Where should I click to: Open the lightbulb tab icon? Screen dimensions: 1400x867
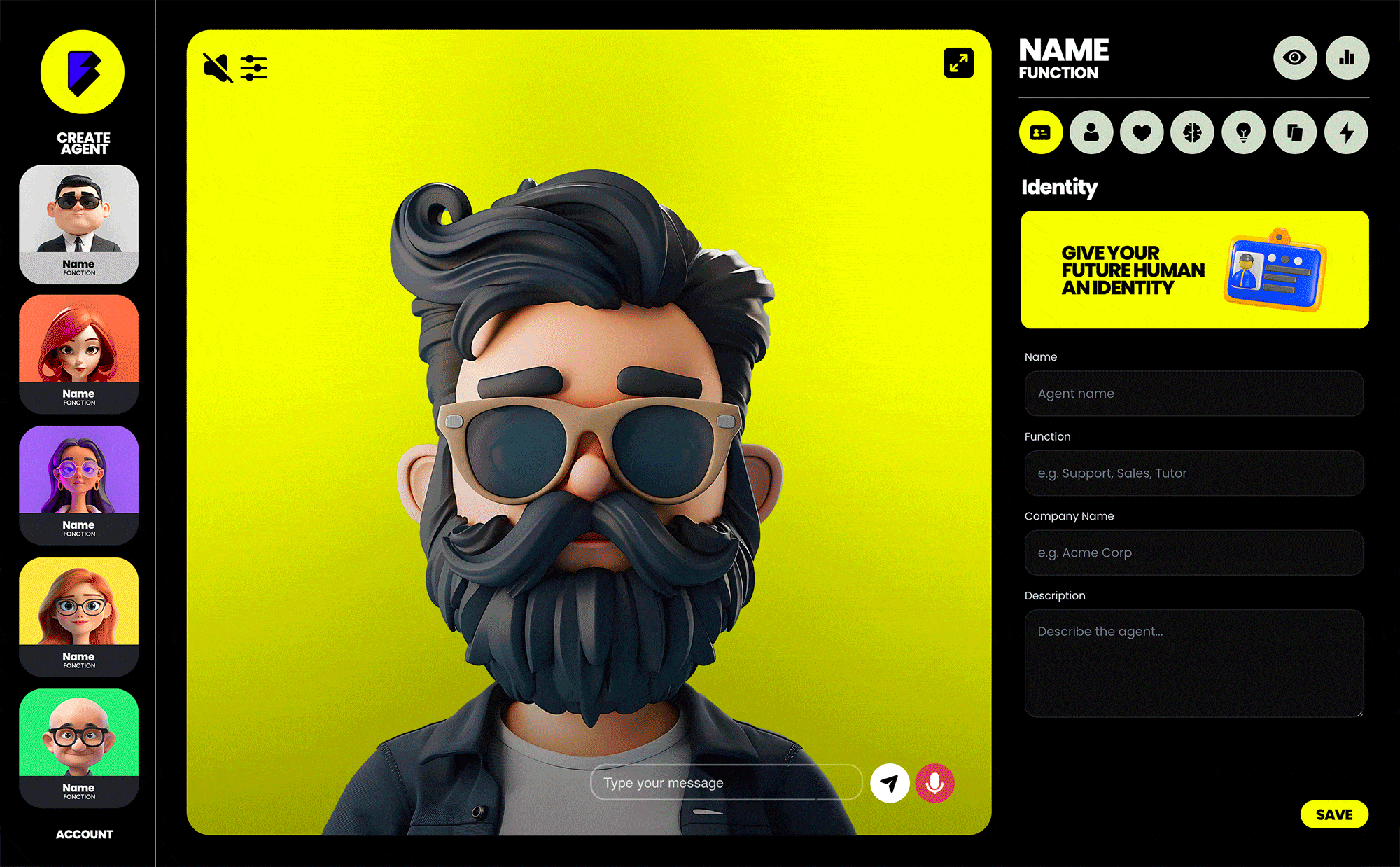click(x=1244, y=132)
